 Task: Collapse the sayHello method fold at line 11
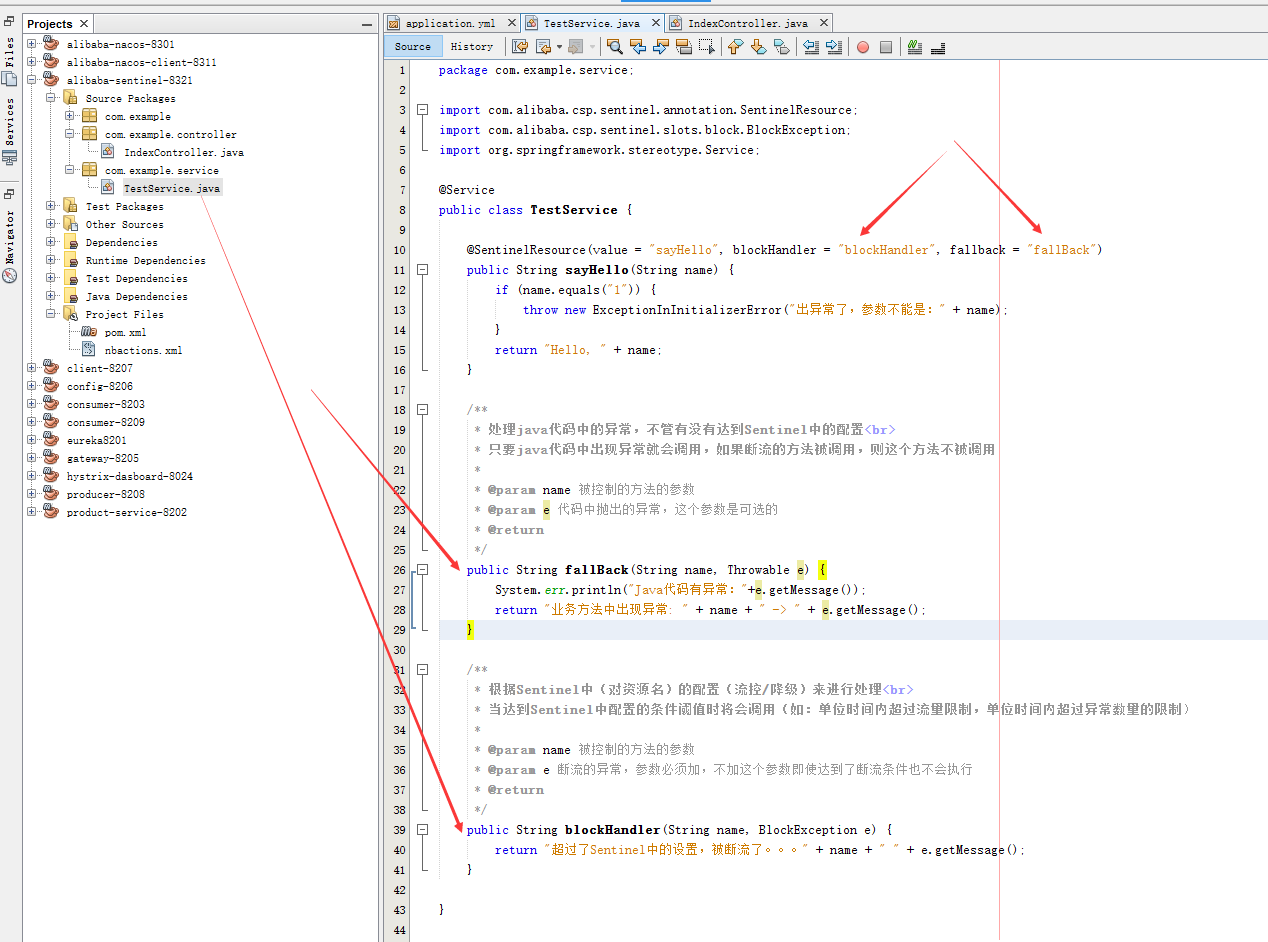point(422,270)
